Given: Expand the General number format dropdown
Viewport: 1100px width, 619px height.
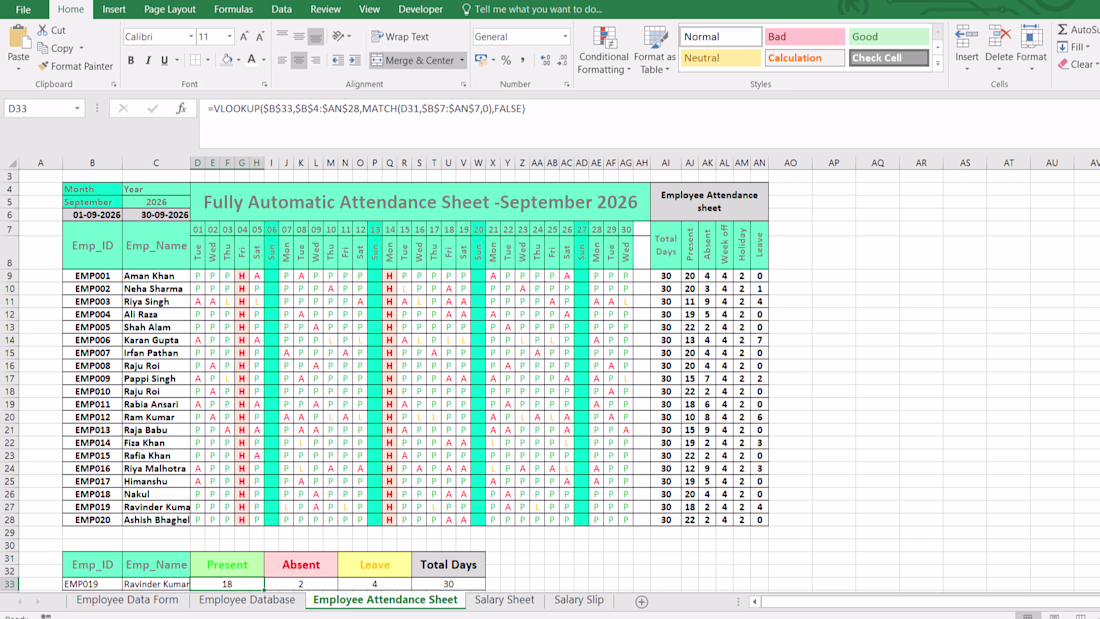Looking at the screenshot, I should tap(565, 36).
